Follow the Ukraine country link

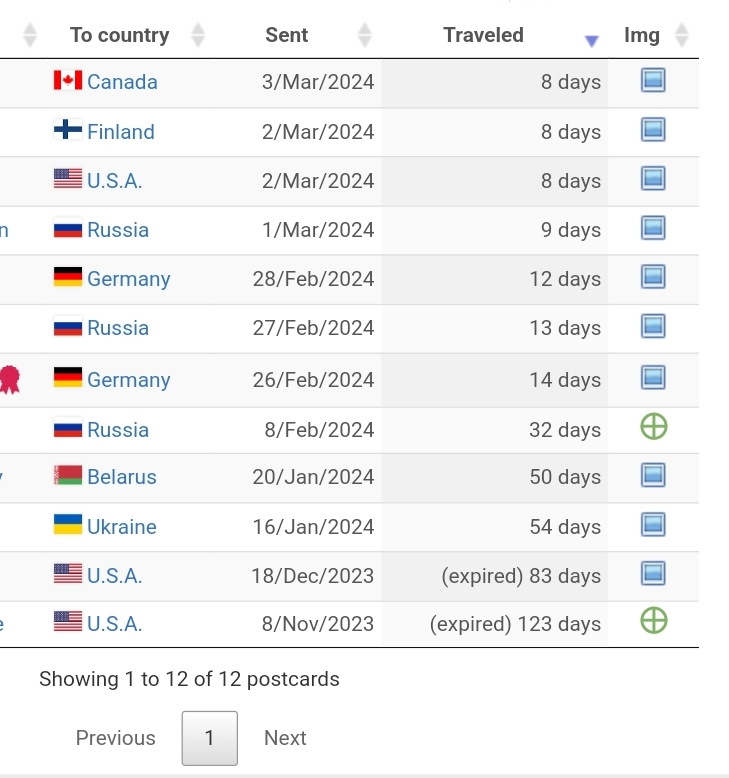pyautogui.click(x=122, y=527)
